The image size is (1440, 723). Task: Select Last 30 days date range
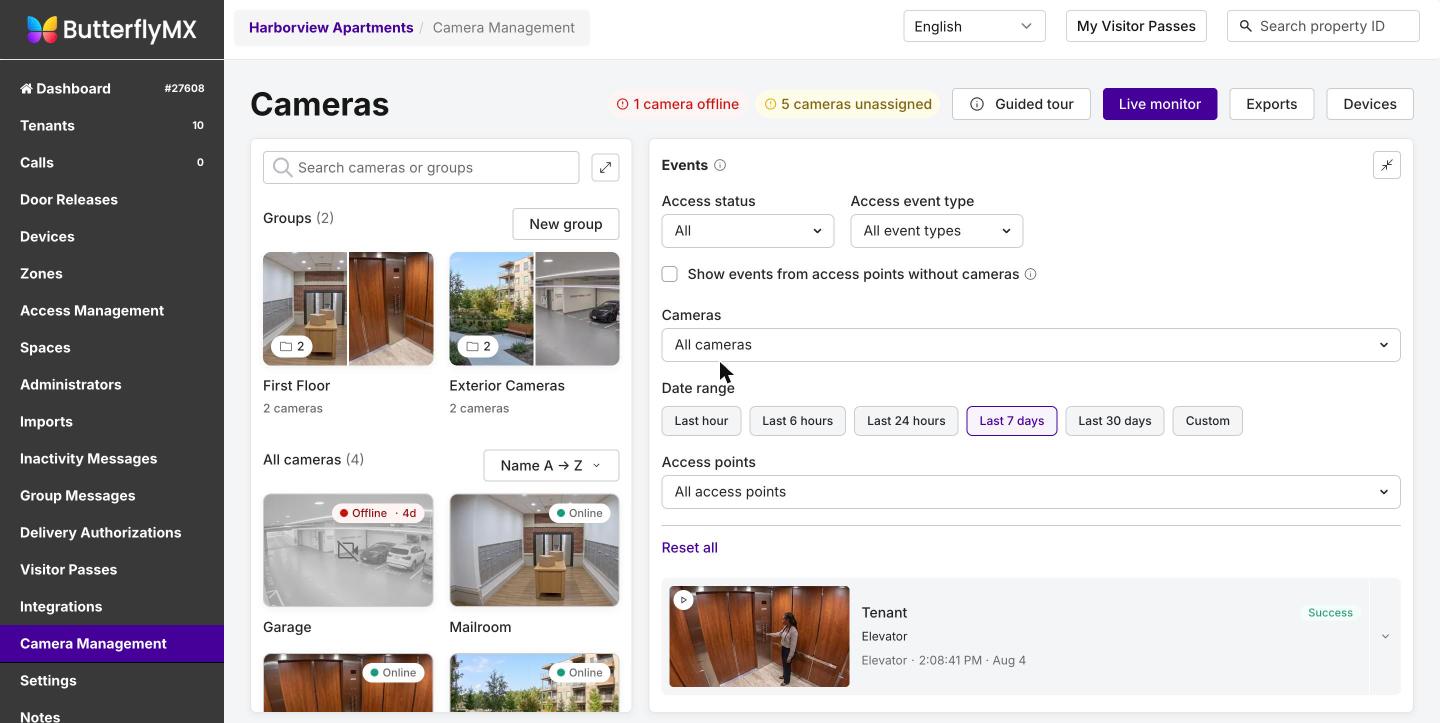click(1115, 421)
